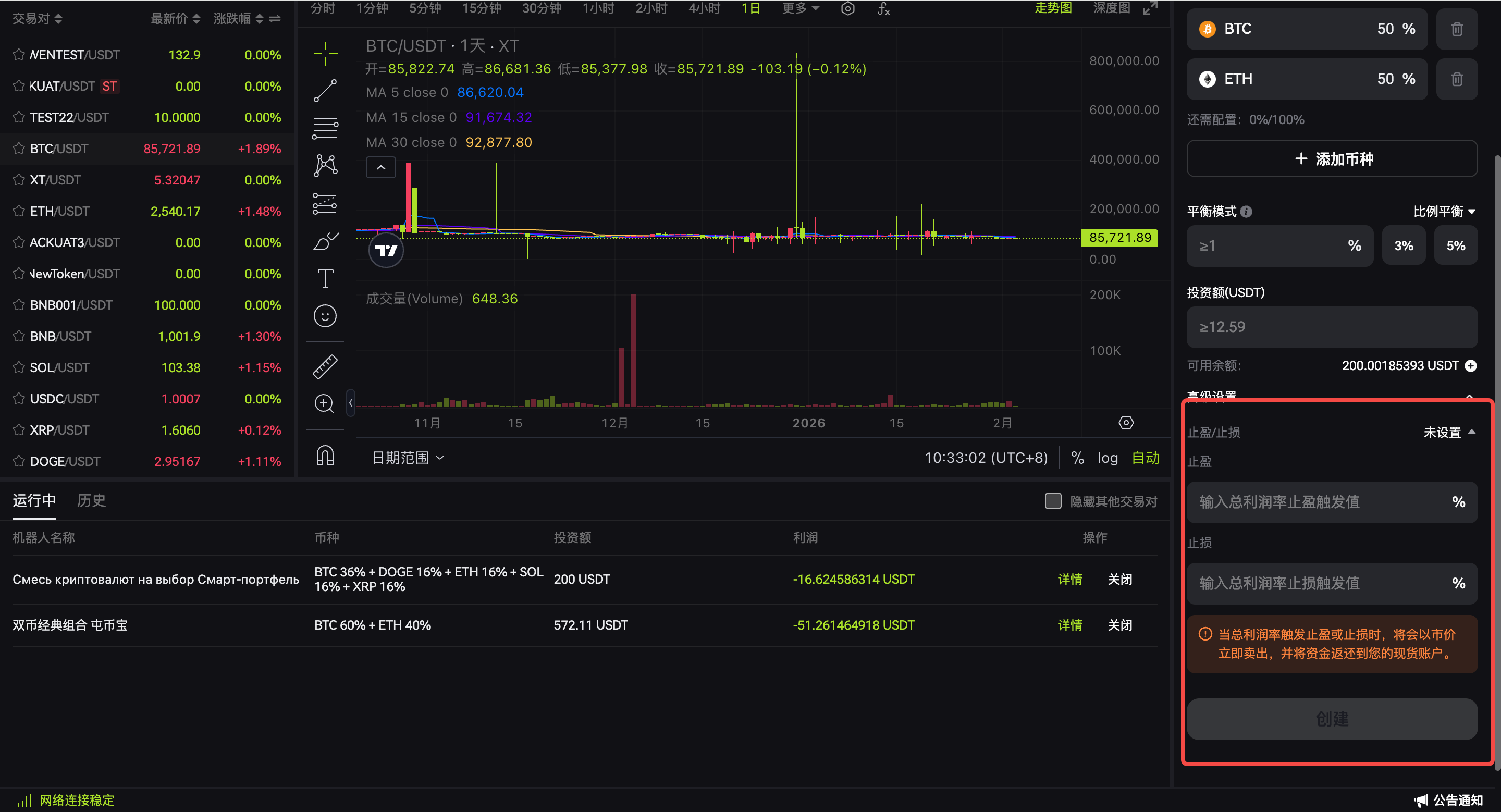Switch to the 历史 history tab

[92, 501]
